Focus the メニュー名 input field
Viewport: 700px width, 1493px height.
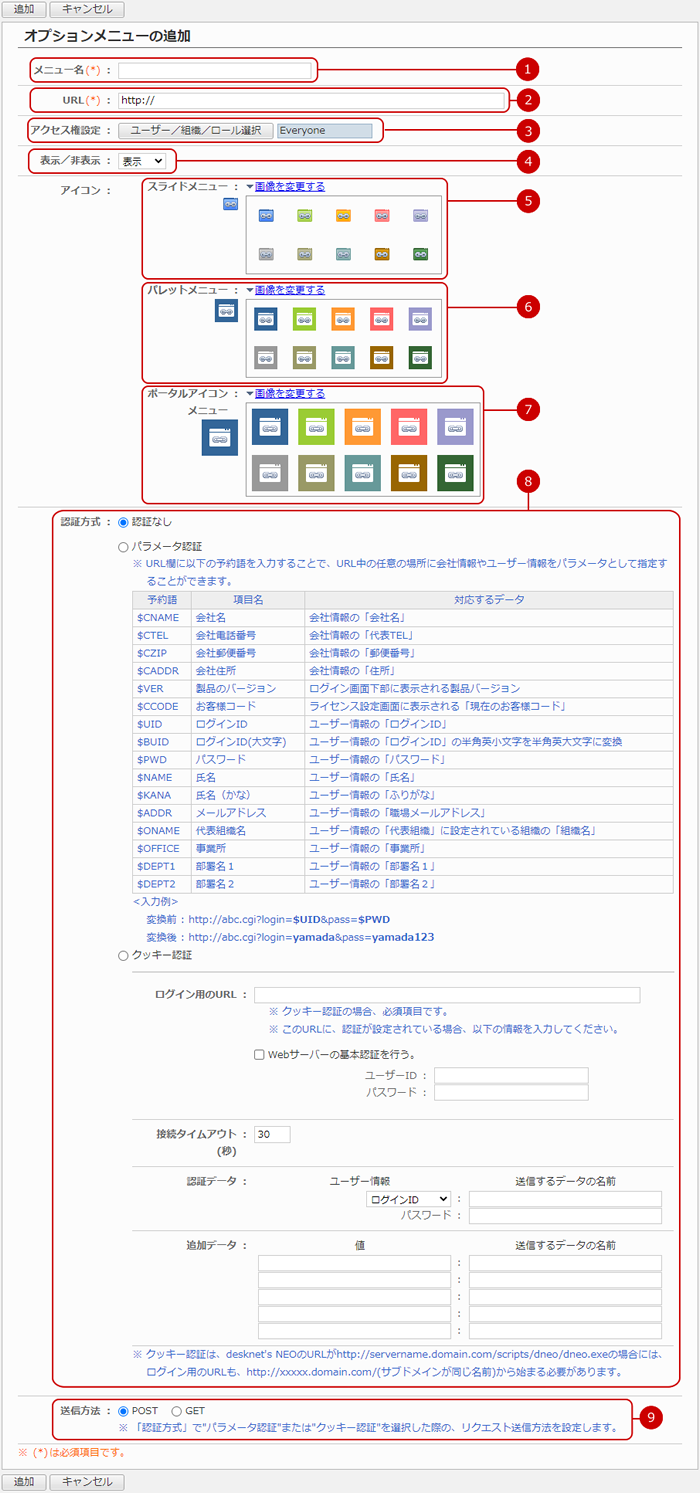tap(215, 70)
